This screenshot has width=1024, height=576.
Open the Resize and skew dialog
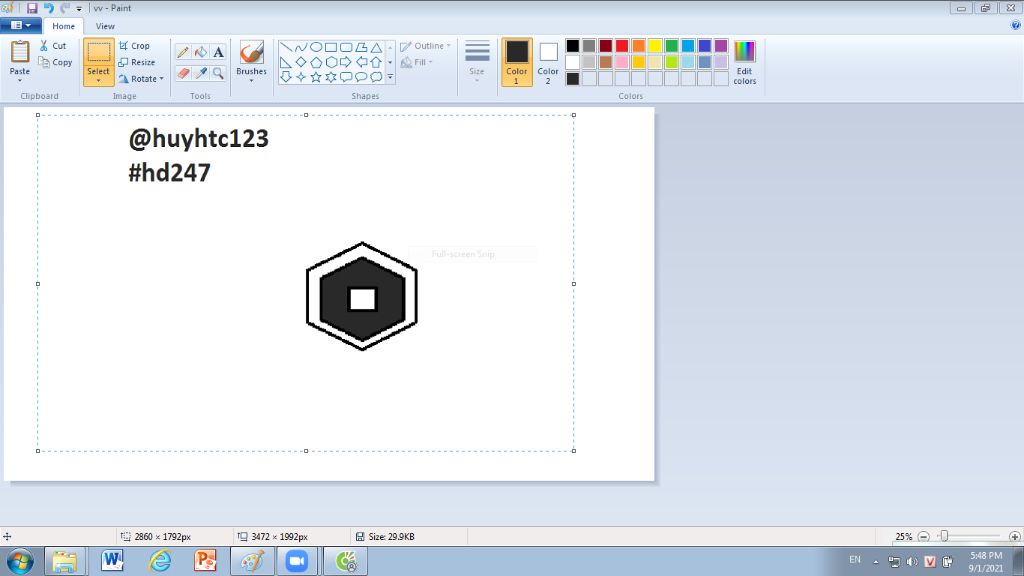click(x=136, y=62)
